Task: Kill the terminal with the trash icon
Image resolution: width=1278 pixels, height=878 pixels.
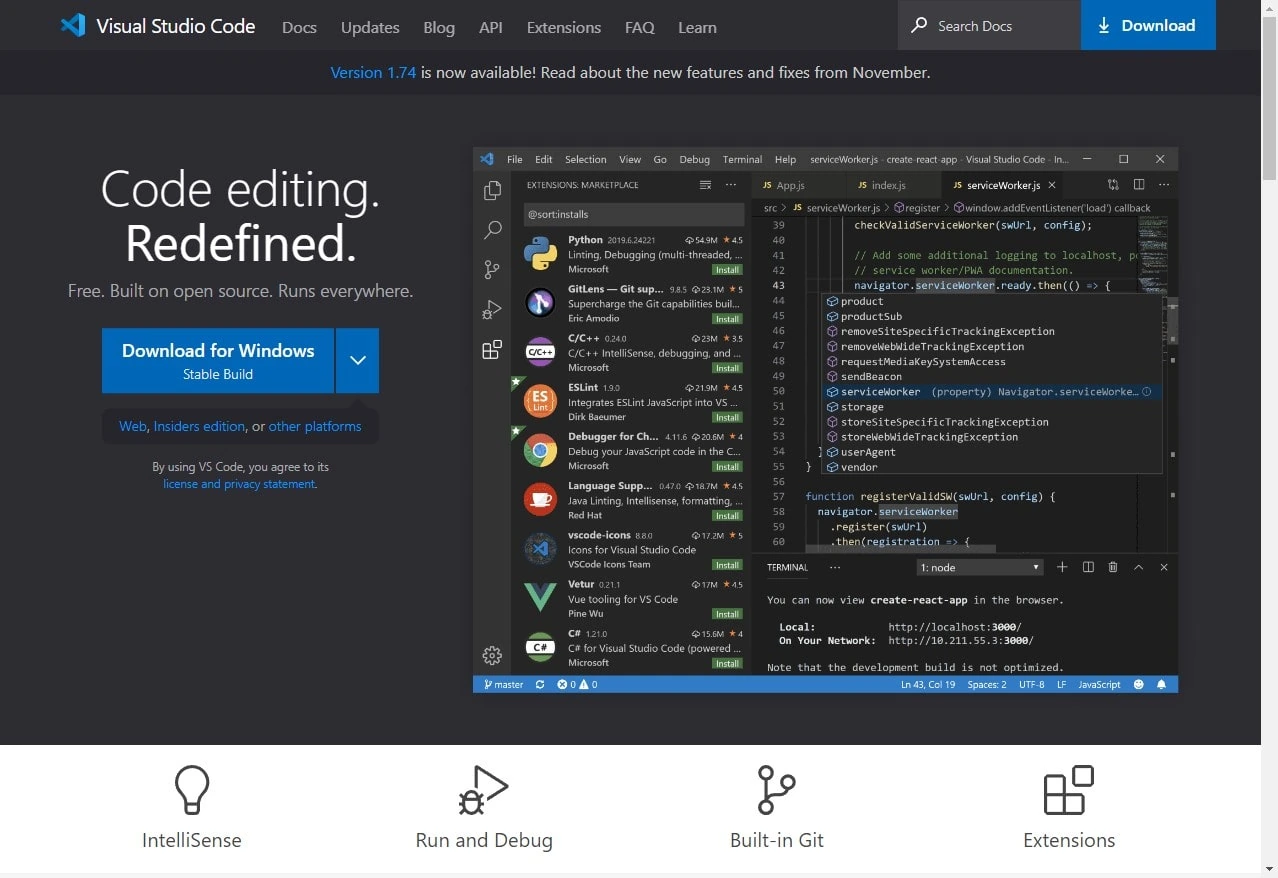Action: tap(1112, 567)
